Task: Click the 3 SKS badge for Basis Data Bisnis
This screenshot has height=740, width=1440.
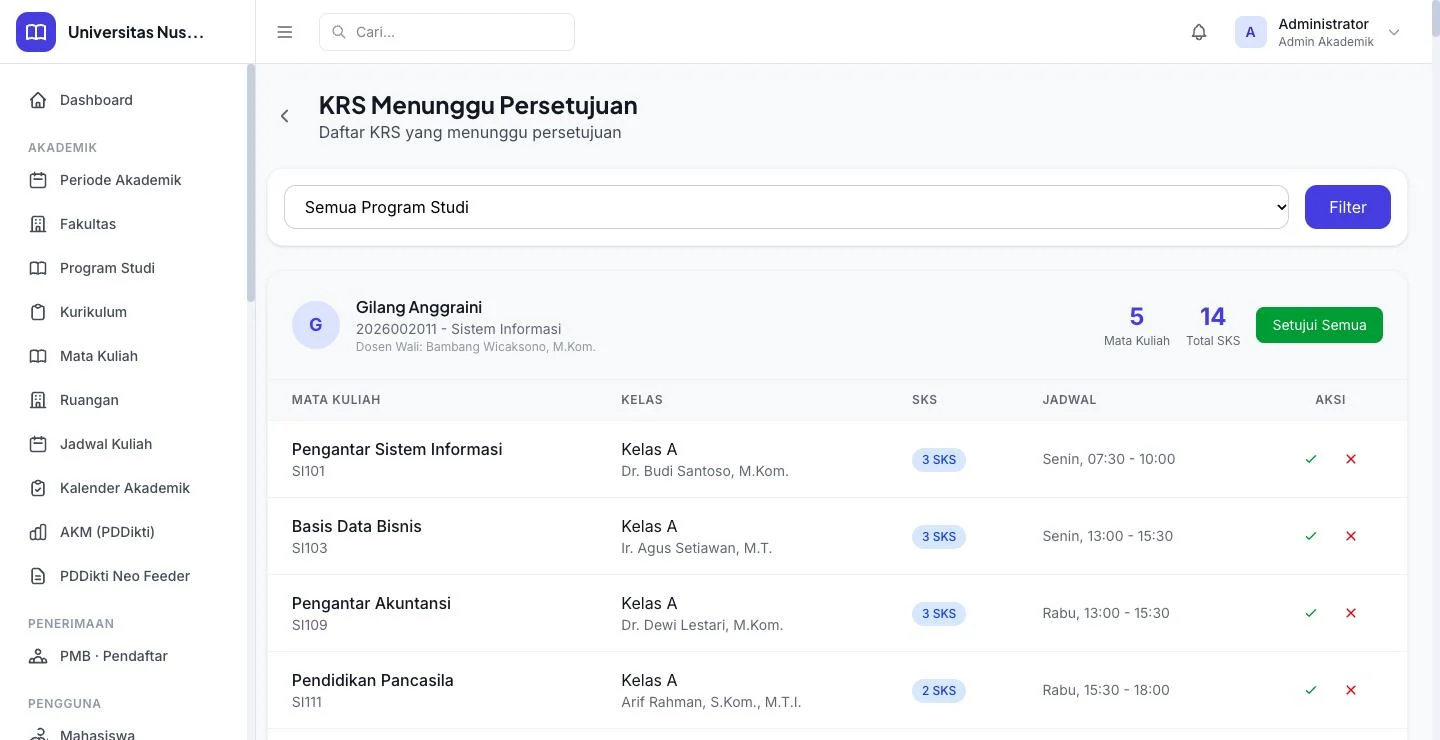Action: (x=939, y=537)
